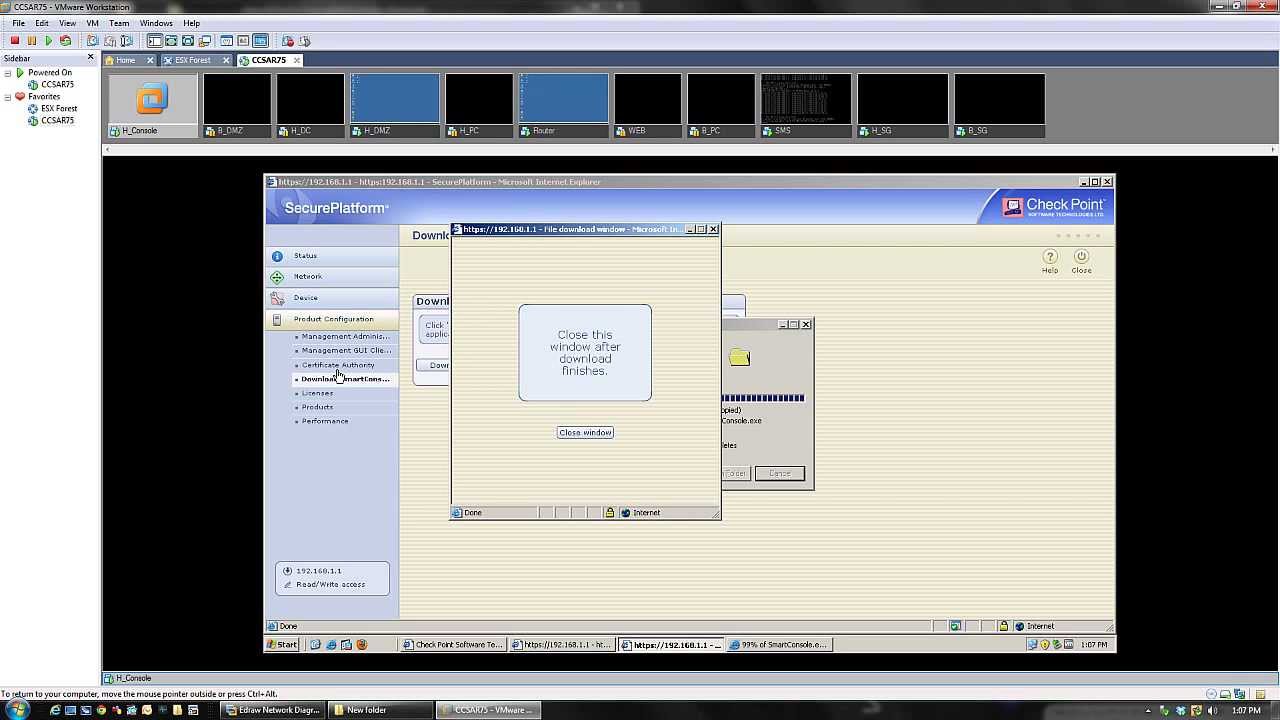Screen dimensions: 1280x720
Task: Open the Edit menu
Action: pyautogui.click(x=42, y=23)
